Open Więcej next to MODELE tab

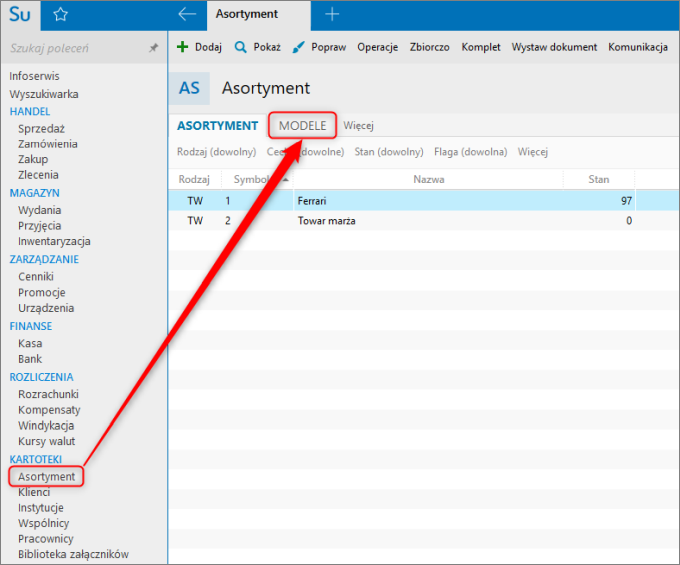(x=358, y=126)
